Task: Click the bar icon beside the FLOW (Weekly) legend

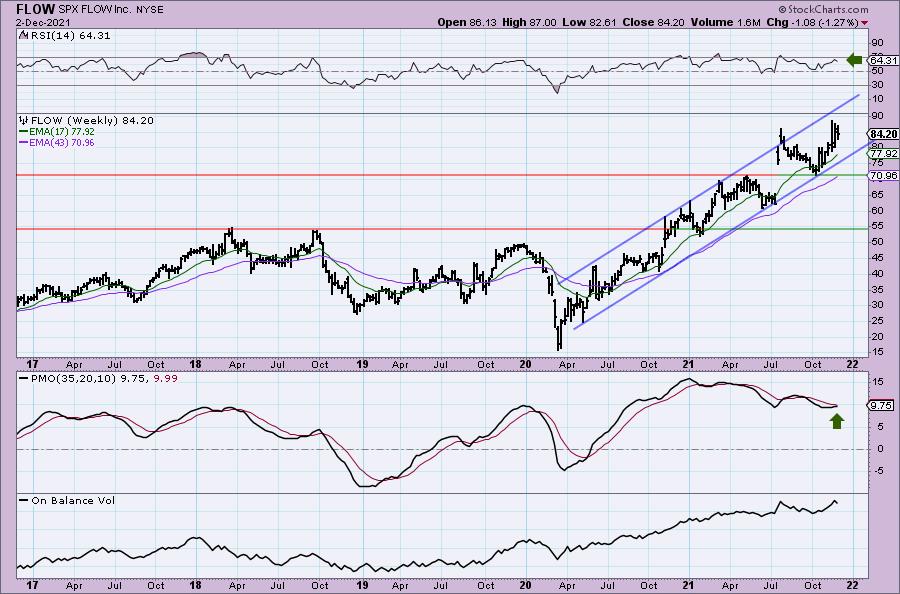Action: (24, 121)
